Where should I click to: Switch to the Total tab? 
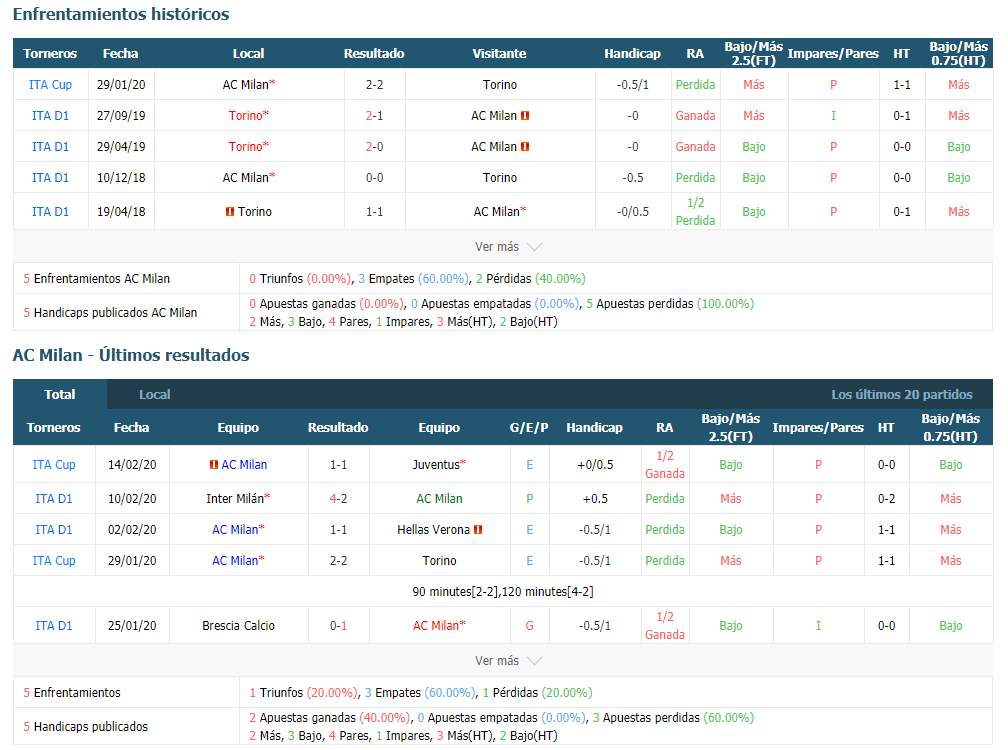click(60, 395)
